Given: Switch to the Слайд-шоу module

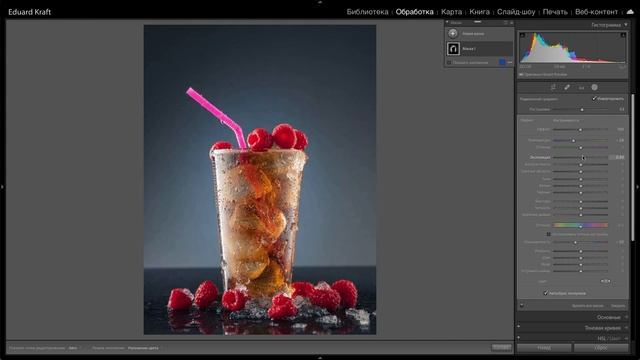Looking at the screenshot, I should point(516,12).
